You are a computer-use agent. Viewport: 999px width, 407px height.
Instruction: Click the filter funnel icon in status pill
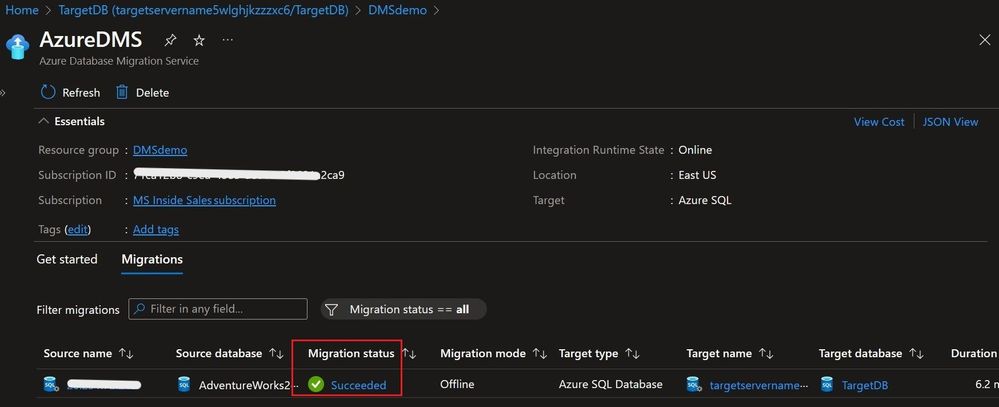[x=331, y=310]
